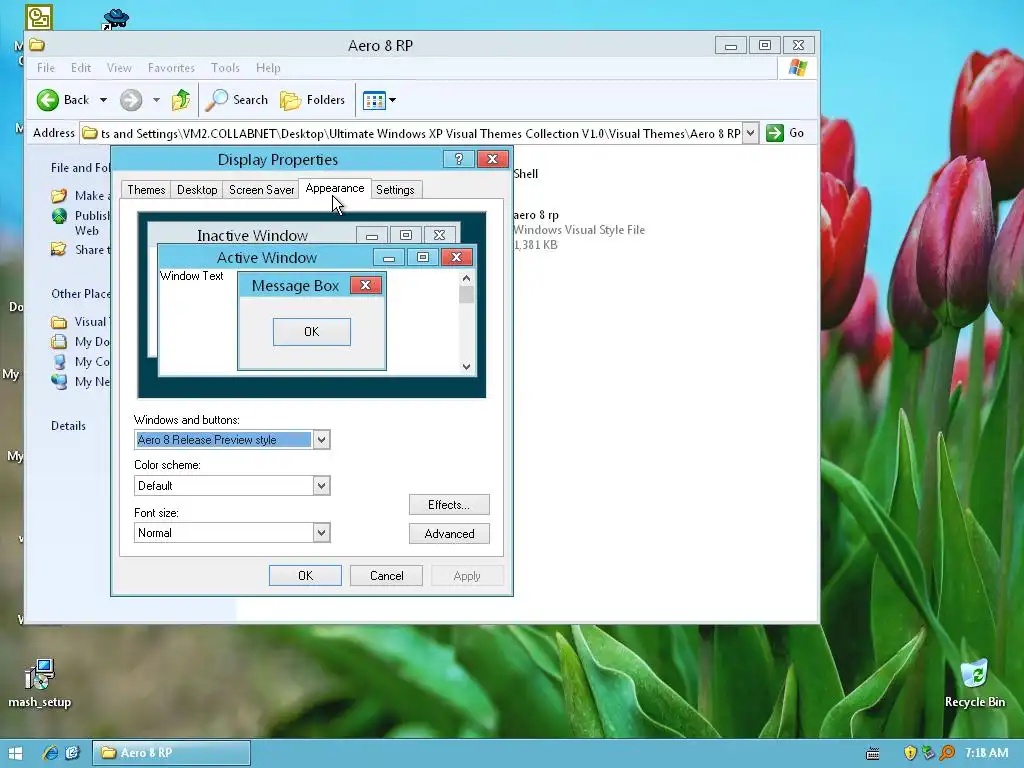Open the View menu
Image resolution: width=1024 pixels, height=768 pixels.
click(x=119, y=68)
